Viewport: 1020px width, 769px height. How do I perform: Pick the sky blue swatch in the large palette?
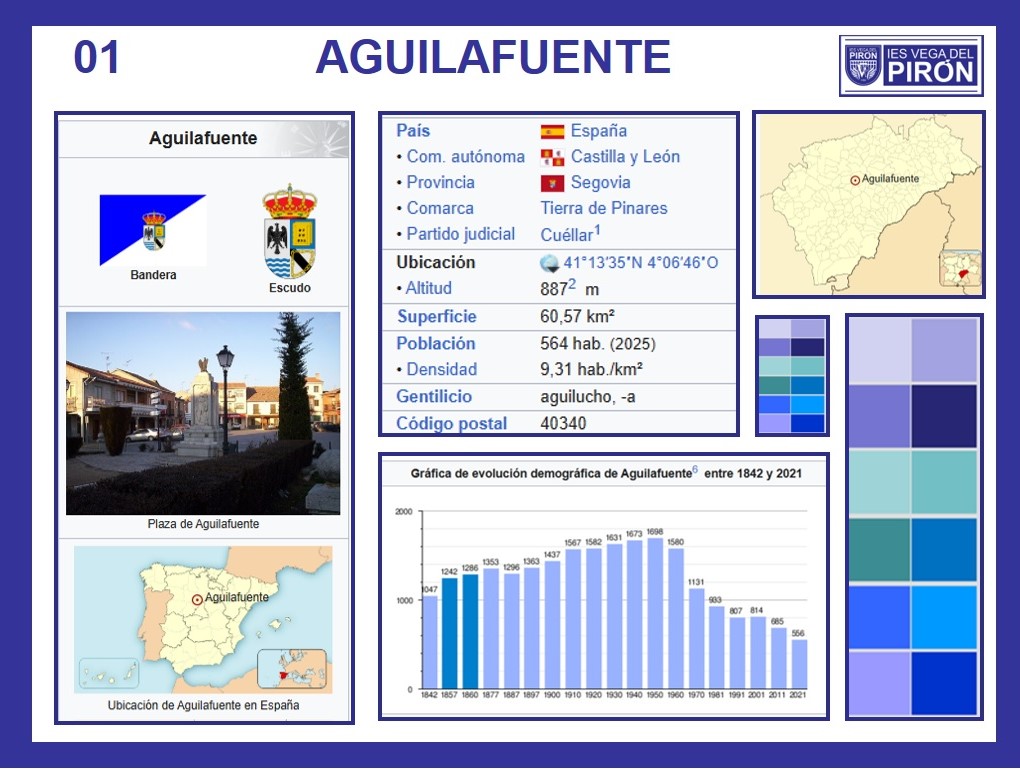(x=944, y=617)
